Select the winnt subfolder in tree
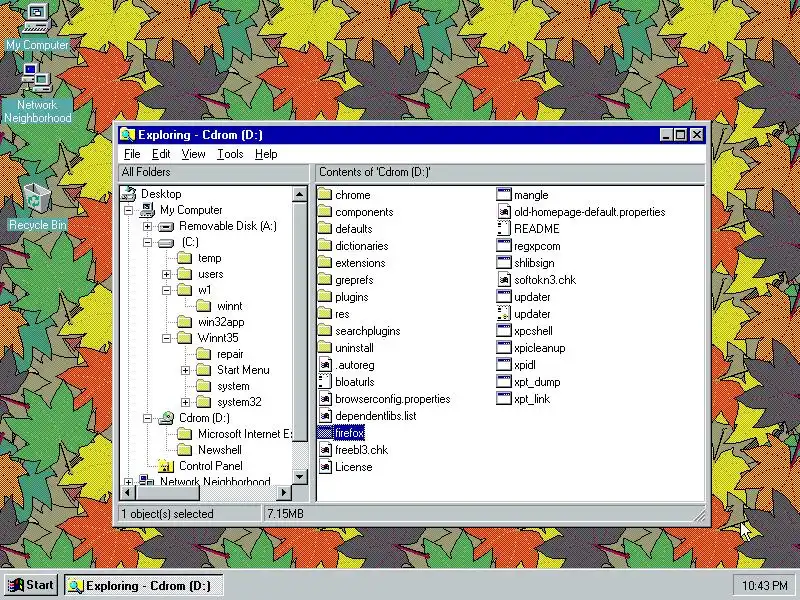This screenshot has width=800, height=600. click(230, 306)
